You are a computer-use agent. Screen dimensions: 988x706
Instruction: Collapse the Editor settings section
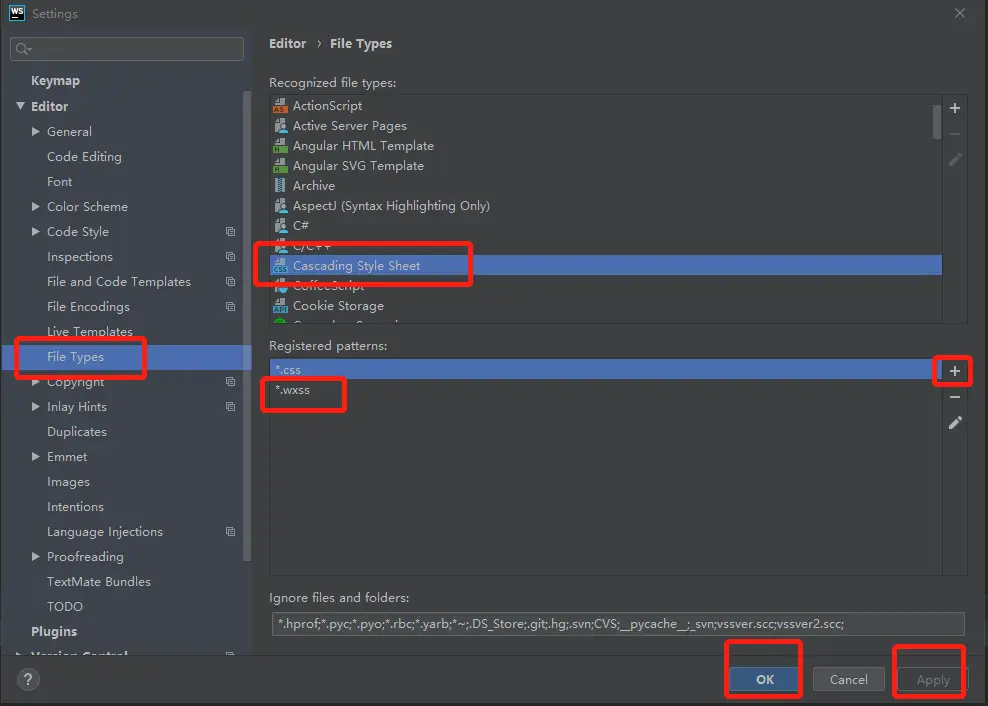(x=20, y=106)
